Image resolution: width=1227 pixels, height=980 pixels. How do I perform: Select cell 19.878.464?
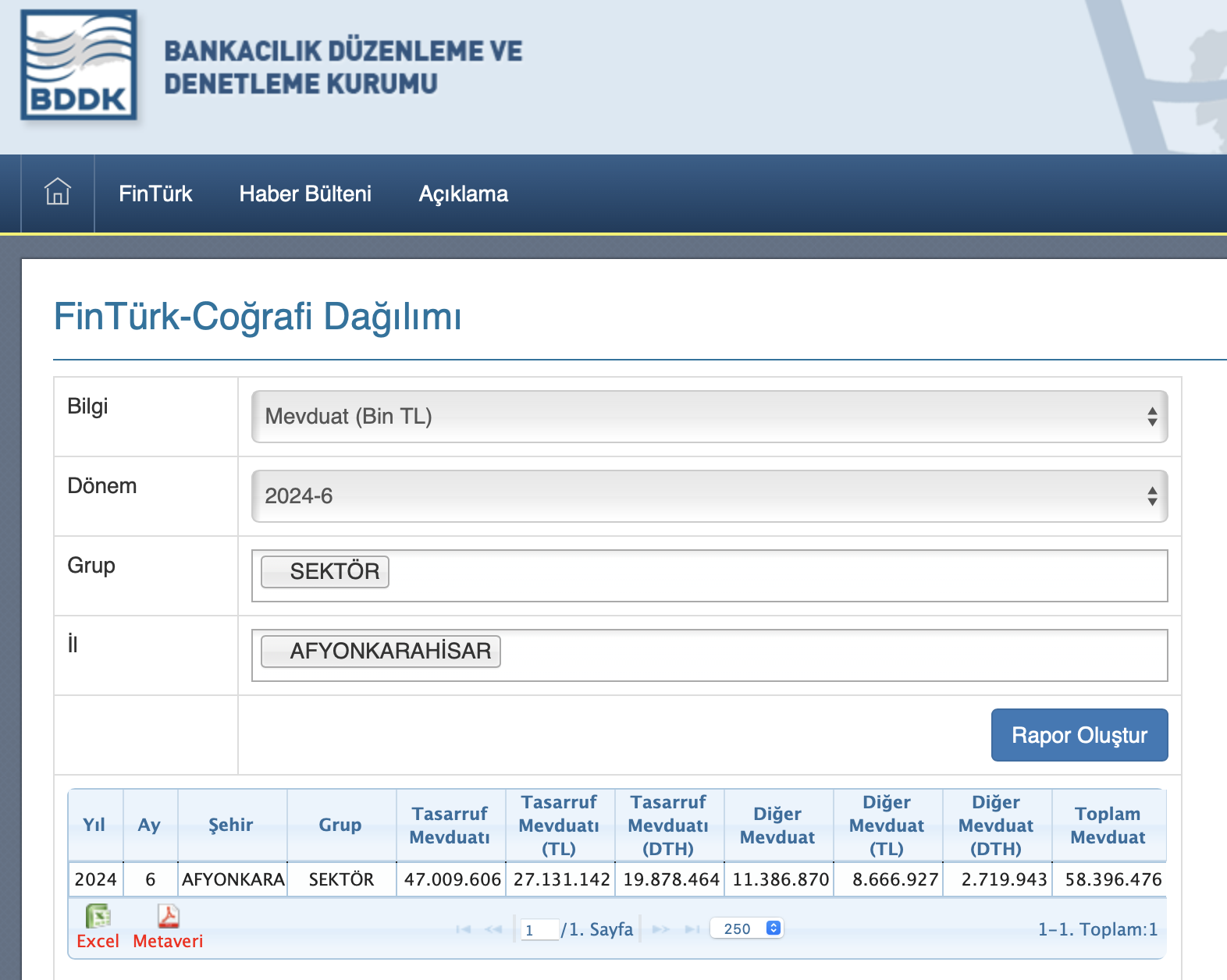[670, 879]
